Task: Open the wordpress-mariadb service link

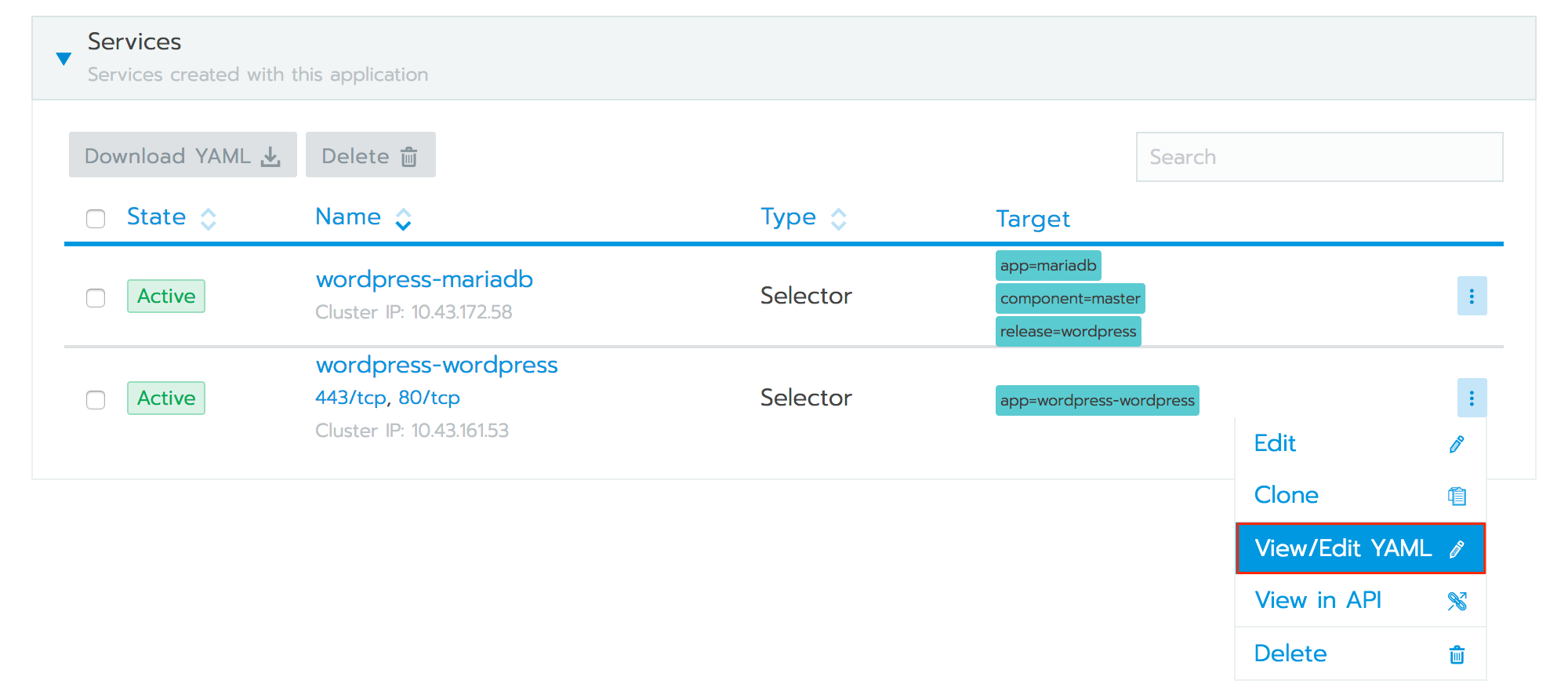Action: tap(424, 279)
